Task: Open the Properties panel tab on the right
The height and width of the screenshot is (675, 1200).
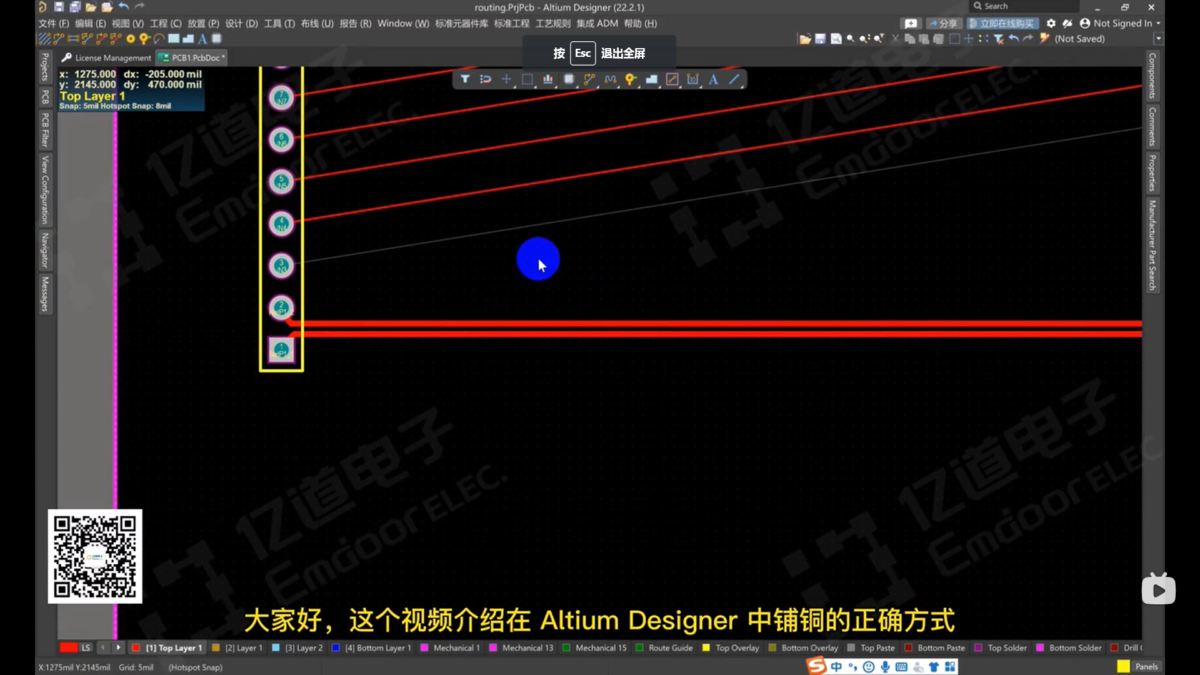Action: pos(1152,172)
